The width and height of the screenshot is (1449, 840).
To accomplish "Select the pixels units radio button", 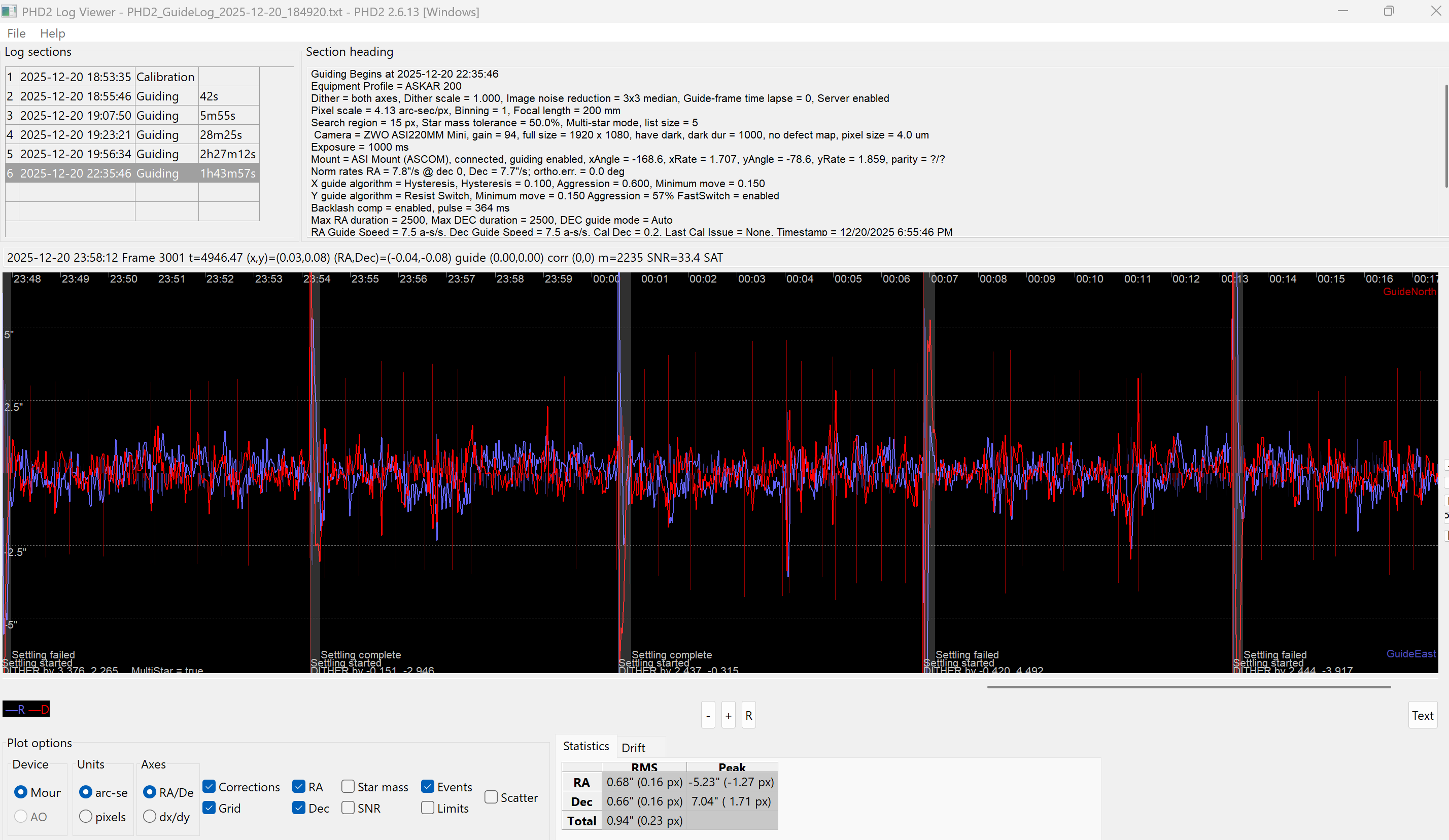I will 86,817.
